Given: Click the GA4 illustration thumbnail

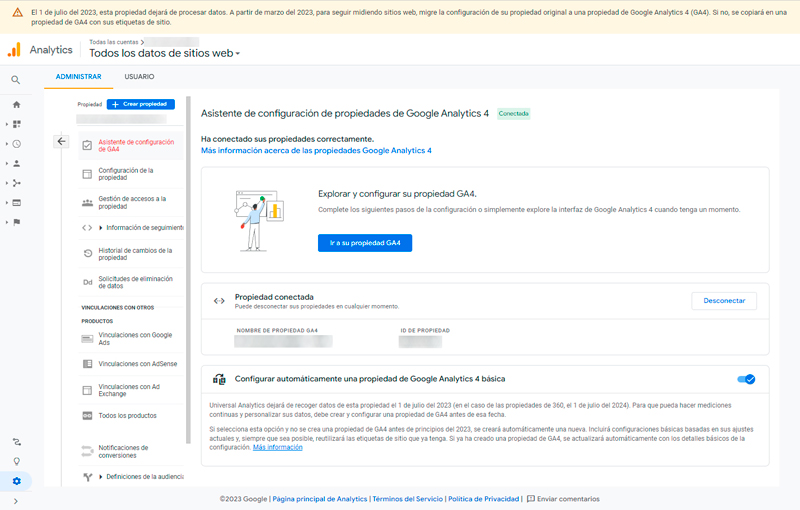Looking at the screenshot, I should click(259, 220).
